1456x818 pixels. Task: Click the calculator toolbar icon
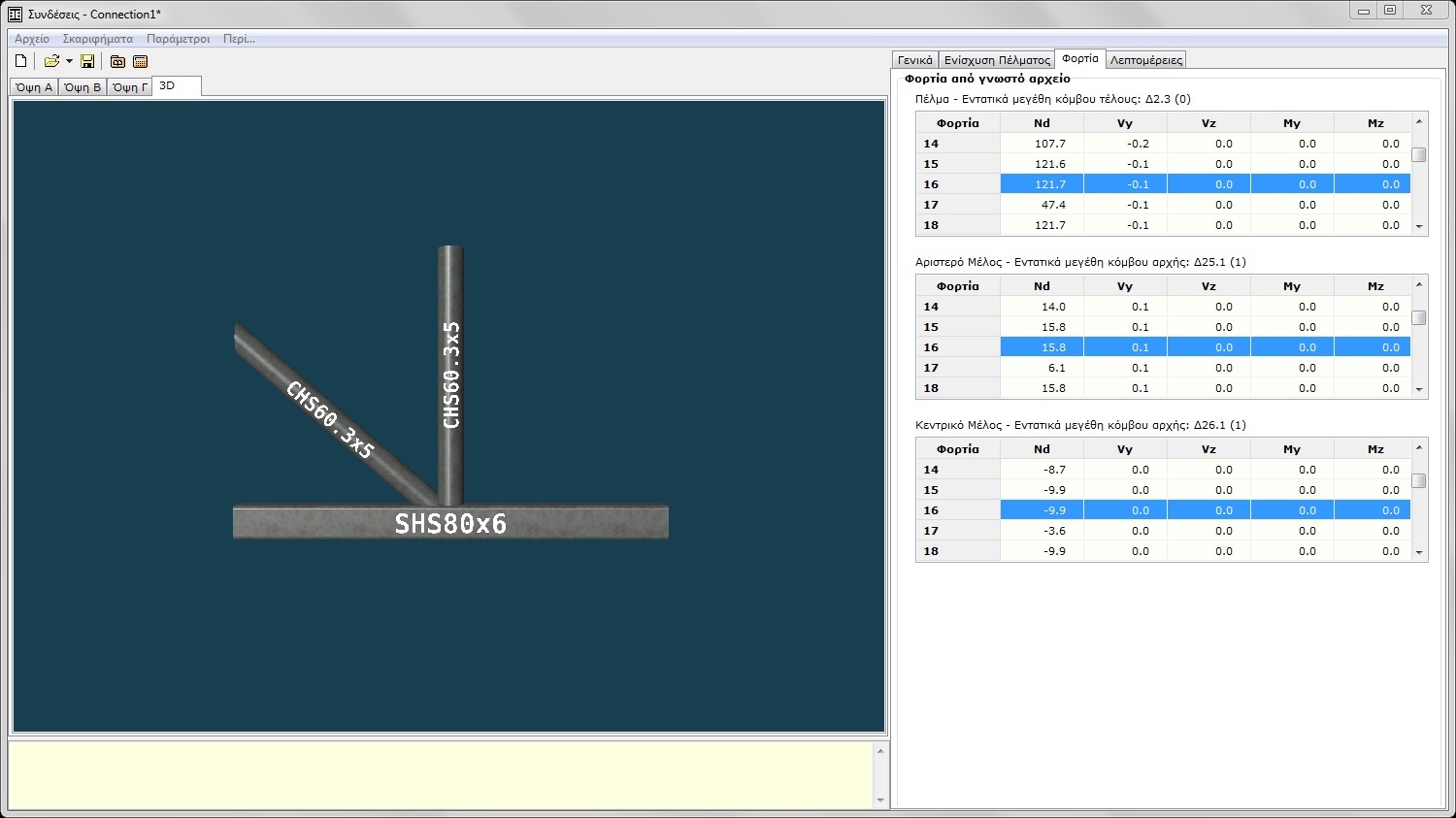140,61
